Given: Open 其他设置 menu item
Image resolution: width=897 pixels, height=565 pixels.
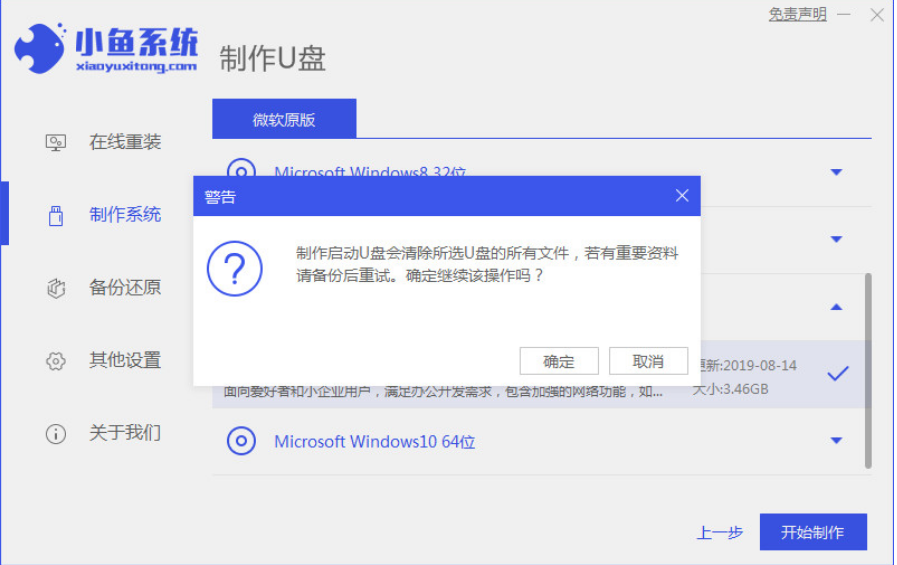Looking at the screenshot, I should click(125, 360).
